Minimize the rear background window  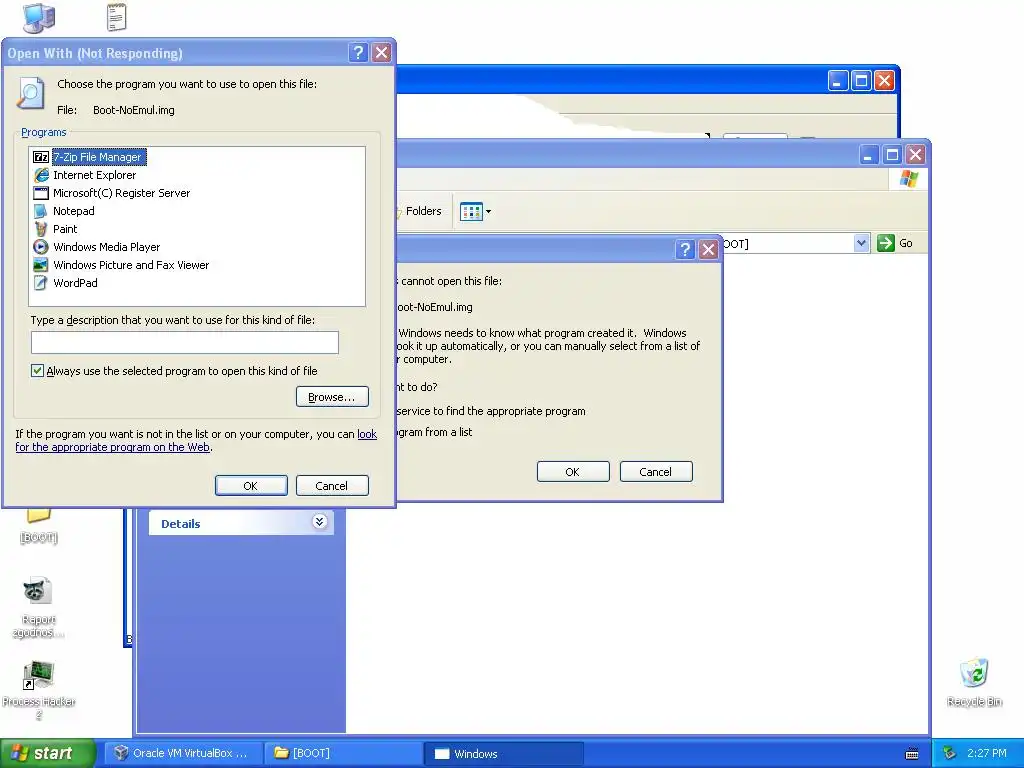coord(838,81)
